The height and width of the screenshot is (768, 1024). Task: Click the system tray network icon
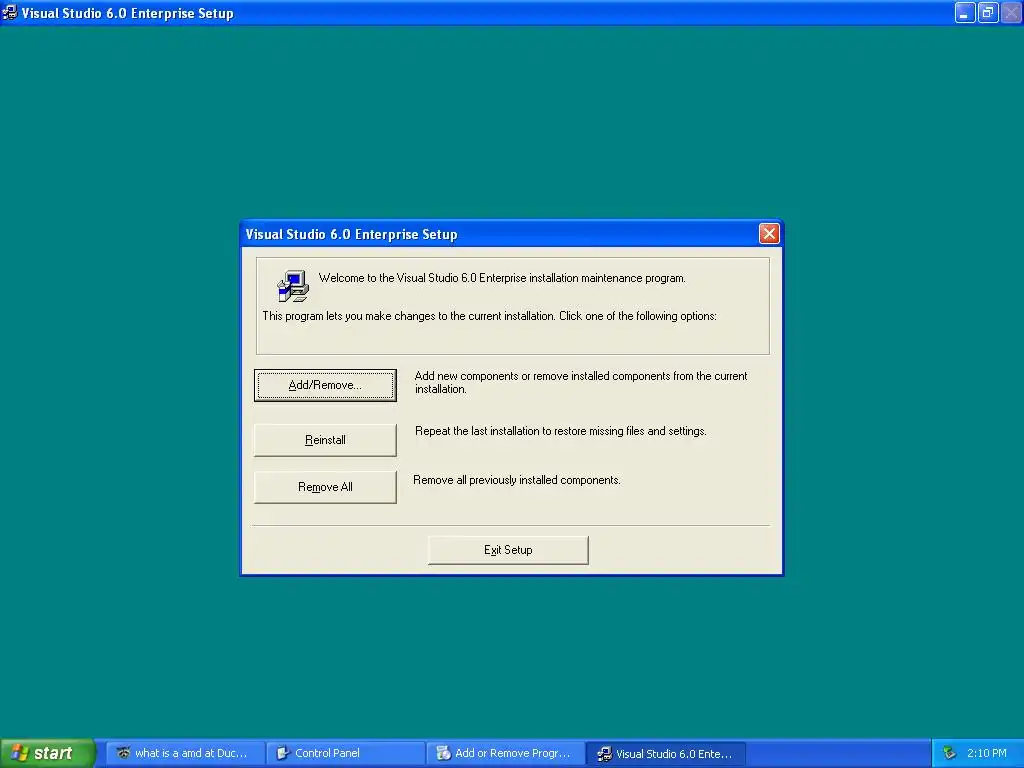(949, 753)
